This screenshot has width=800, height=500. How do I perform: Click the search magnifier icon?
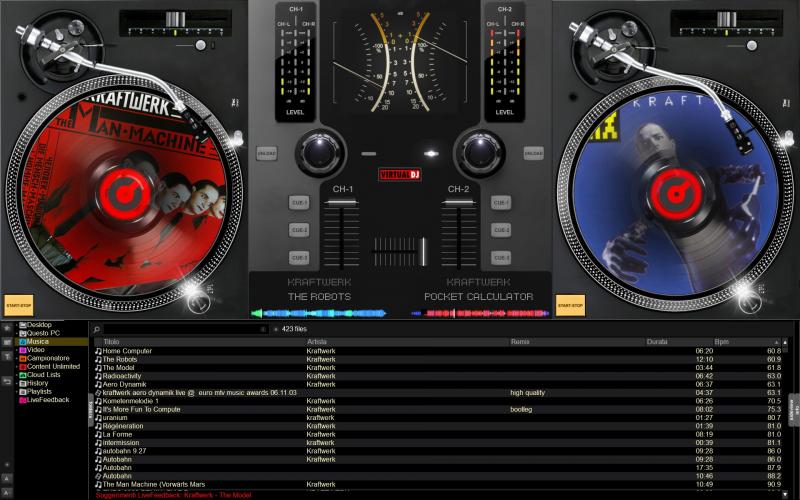pyautogui.click(x=97, y=330)
